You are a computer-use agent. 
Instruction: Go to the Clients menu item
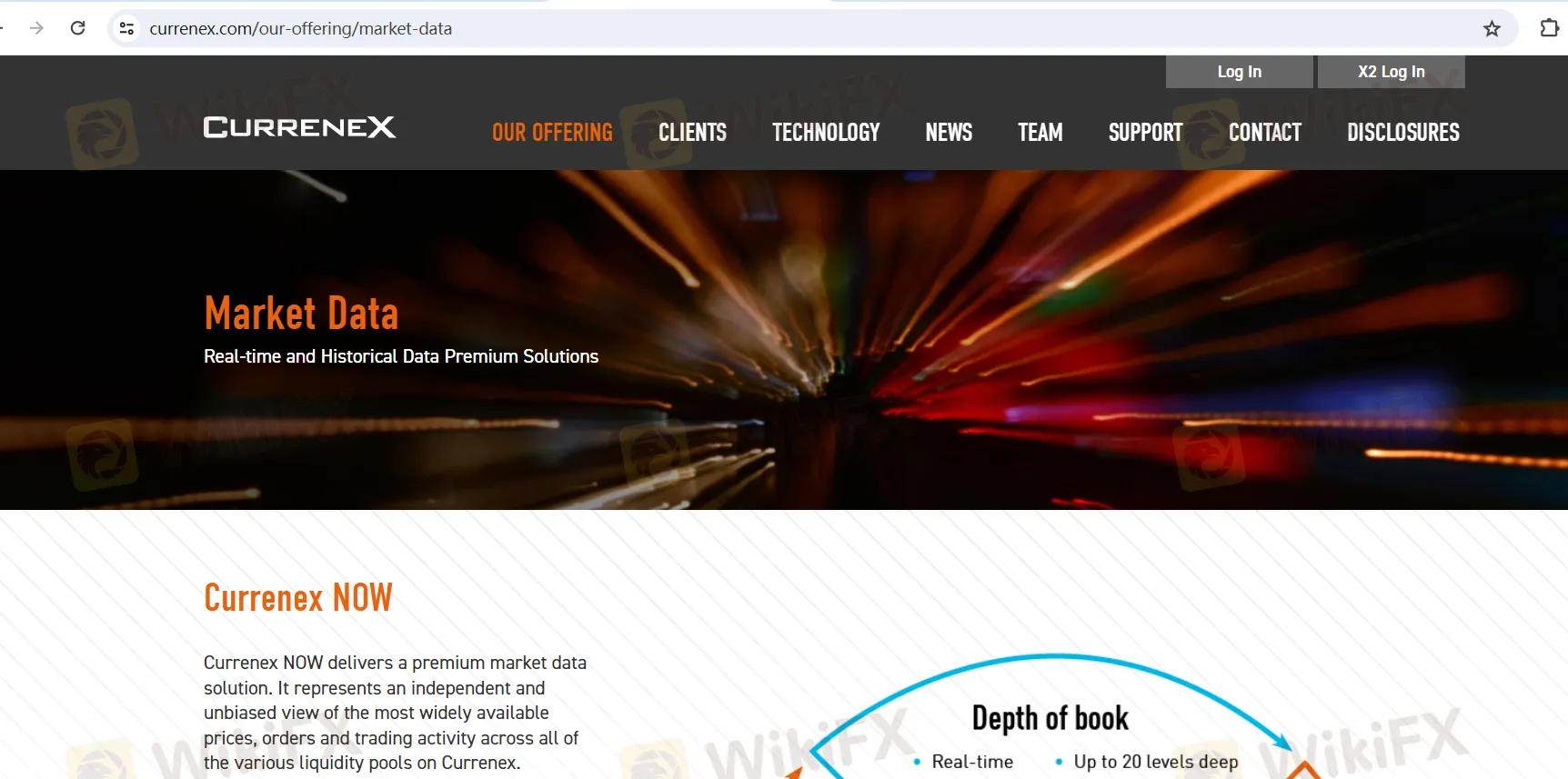pyautogui.click(x=692, y=133)
